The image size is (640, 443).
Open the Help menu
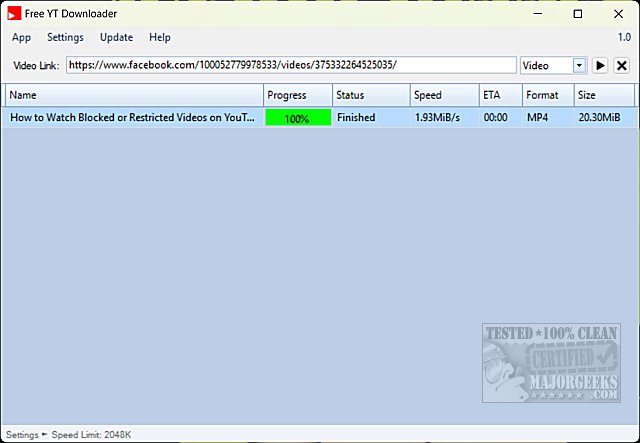click(160, 38)
